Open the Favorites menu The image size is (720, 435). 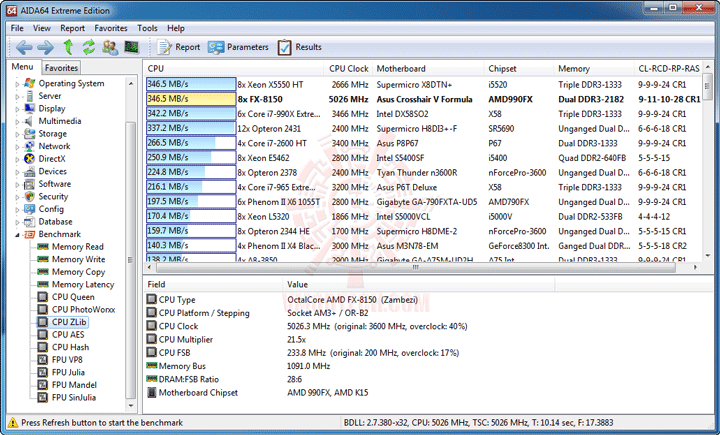coord(111,28)
